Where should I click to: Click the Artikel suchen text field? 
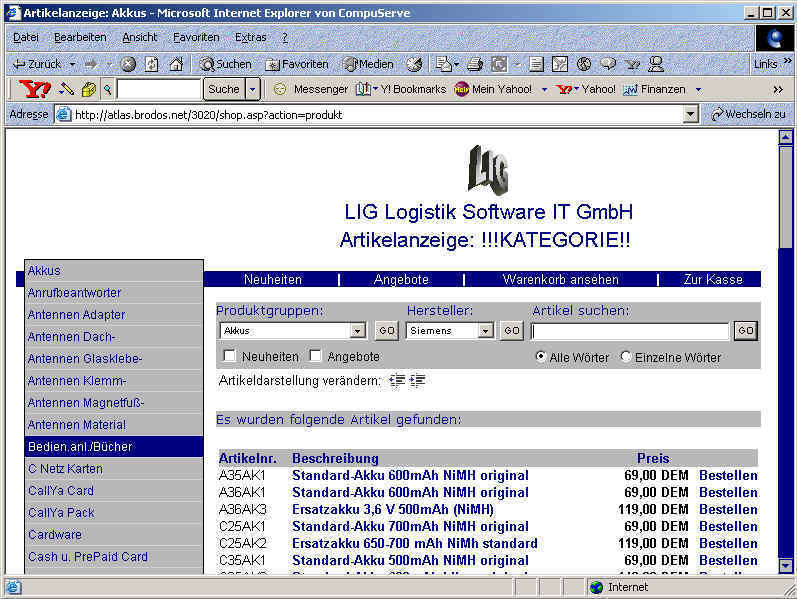(630, 331)
